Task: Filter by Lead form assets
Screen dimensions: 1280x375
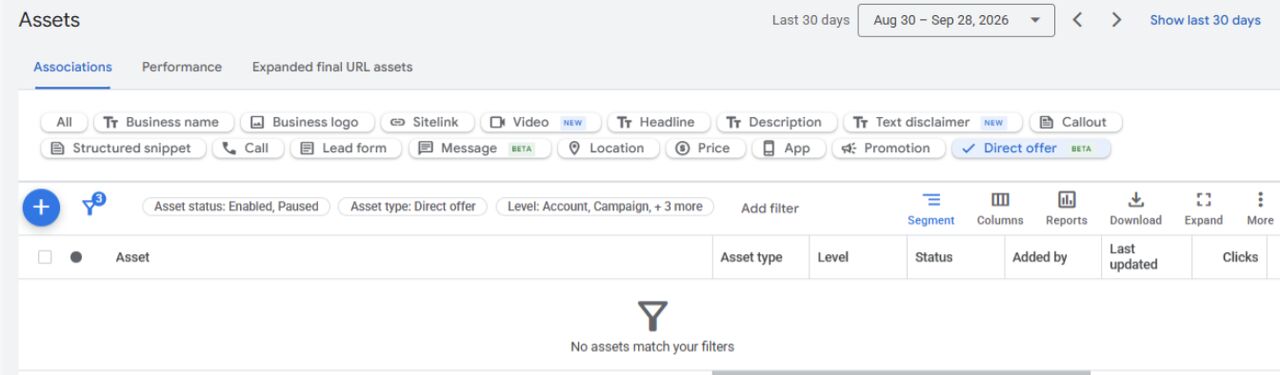Action: tap(346, 148)
